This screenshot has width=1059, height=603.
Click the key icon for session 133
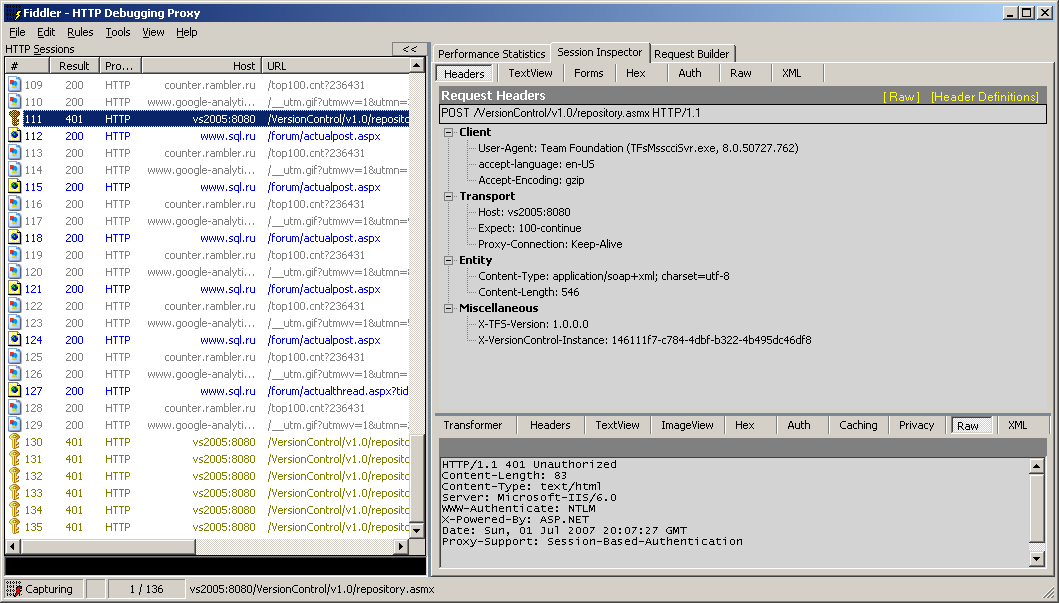tap(14, 493)
